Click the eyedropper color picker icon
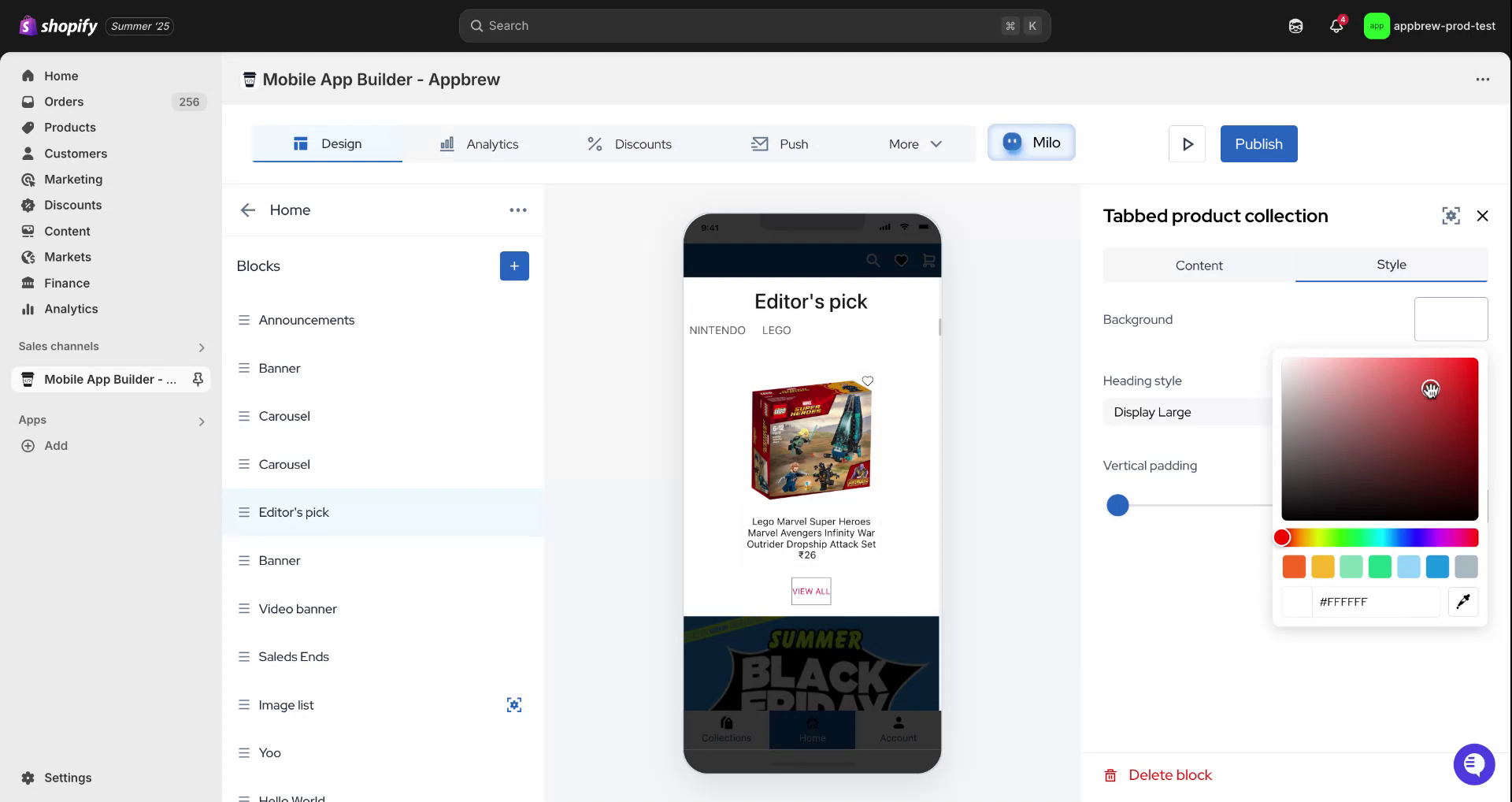This screenshot has height=802, width=1512. click(x=1462, y=602)
